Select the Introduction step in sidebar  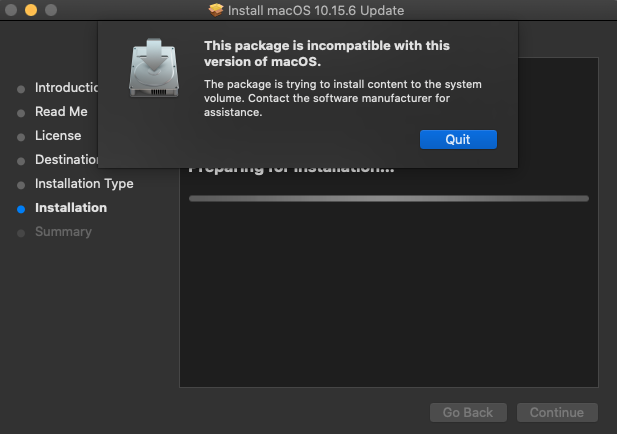tap(66, 88)
